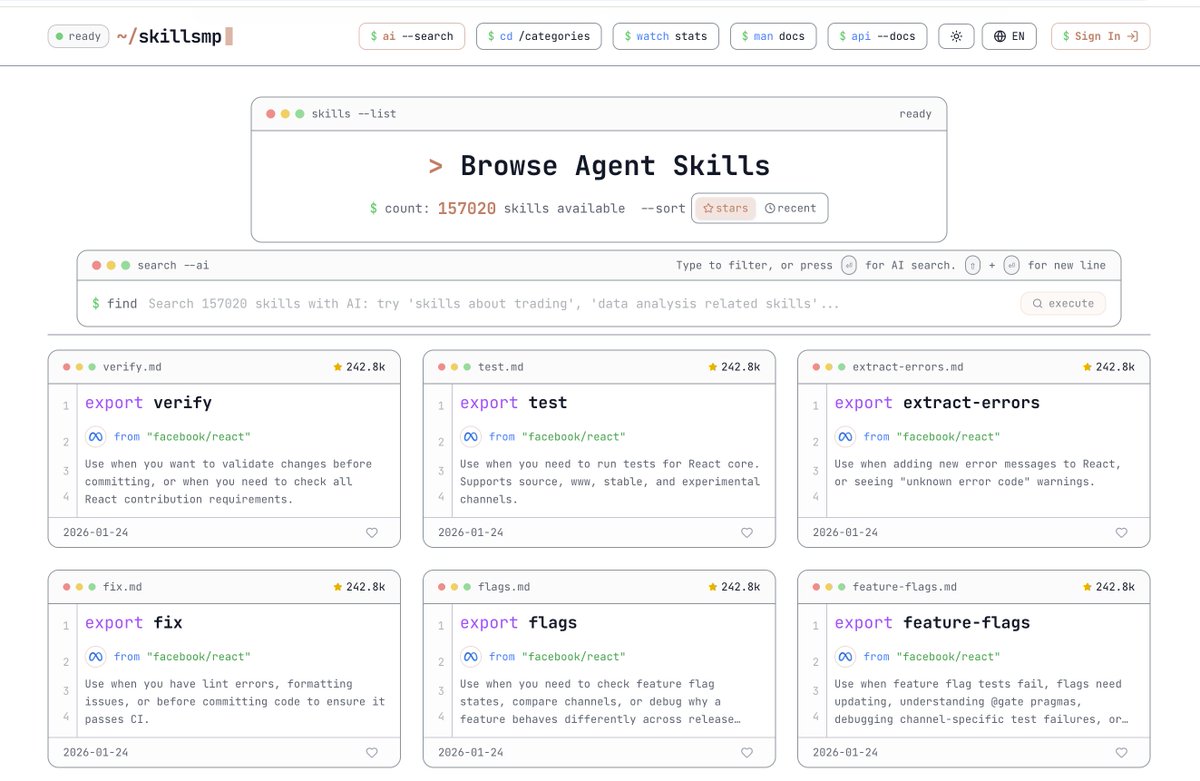Favorite the verify skill with heart icon
This screenshot has width=1200, height=781.
(372, 533)
